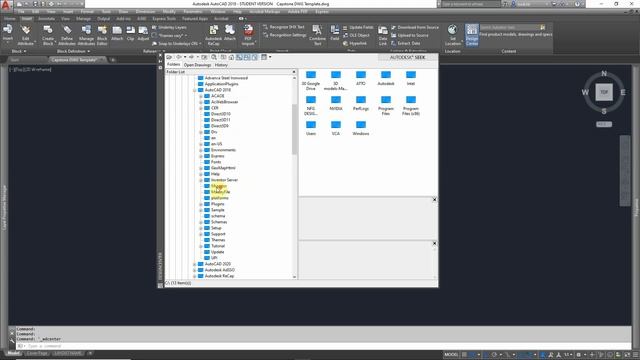This screenshot has width=640, height=360.
Task: Open the Block panel dropdown
Action: click(19, 51)
